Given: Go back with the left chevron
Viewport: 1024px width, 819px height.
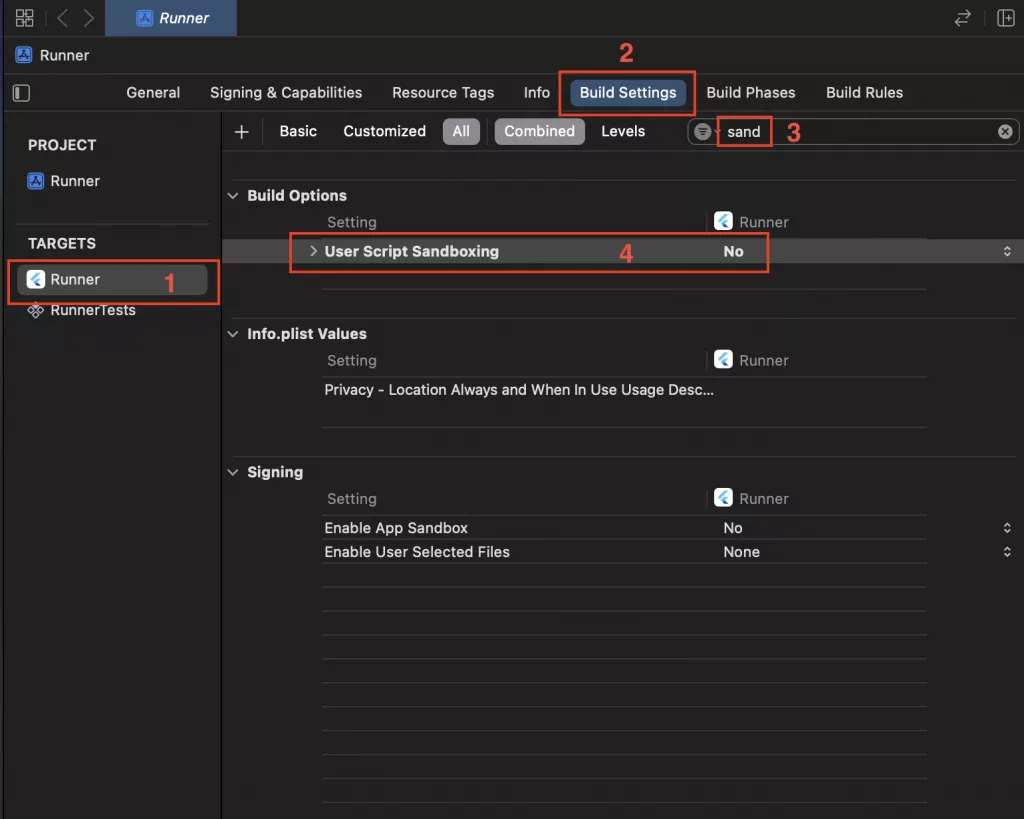Looking at the screenshot, I should click(x=63, y=18).
